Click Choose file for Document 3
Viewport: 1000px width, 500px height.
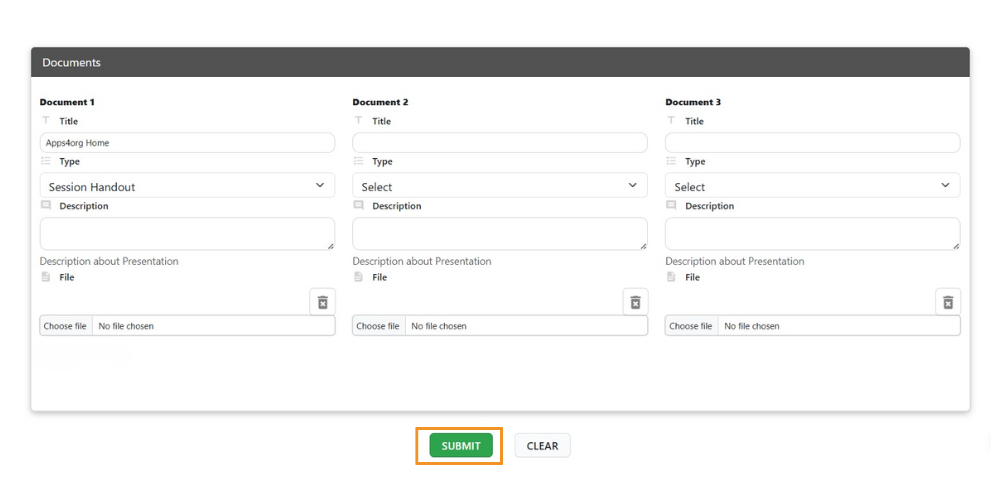tap(691, 326)
